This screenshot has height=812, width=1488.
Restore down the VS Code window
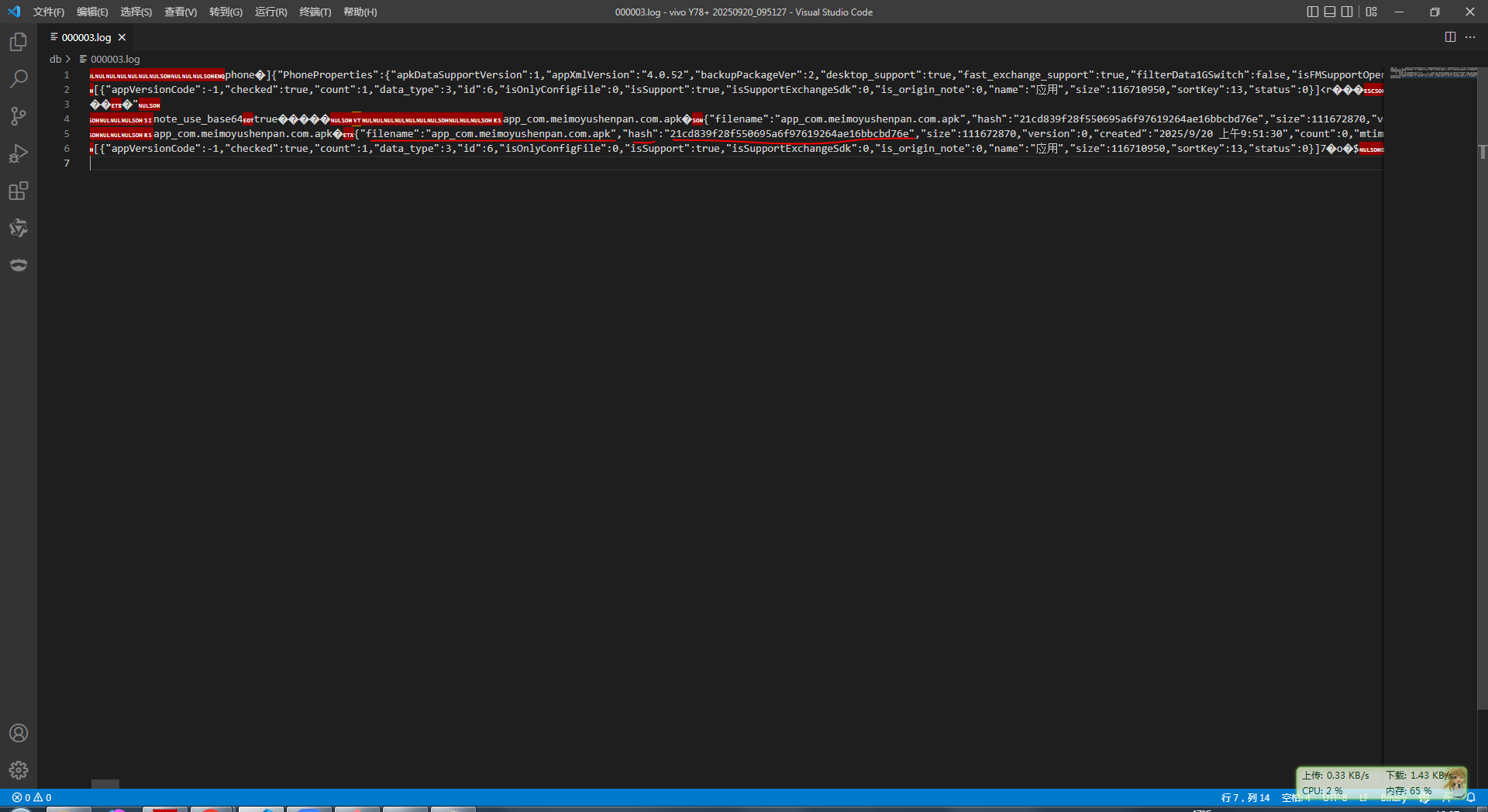pyautogui.click(x=1435, y=12)
